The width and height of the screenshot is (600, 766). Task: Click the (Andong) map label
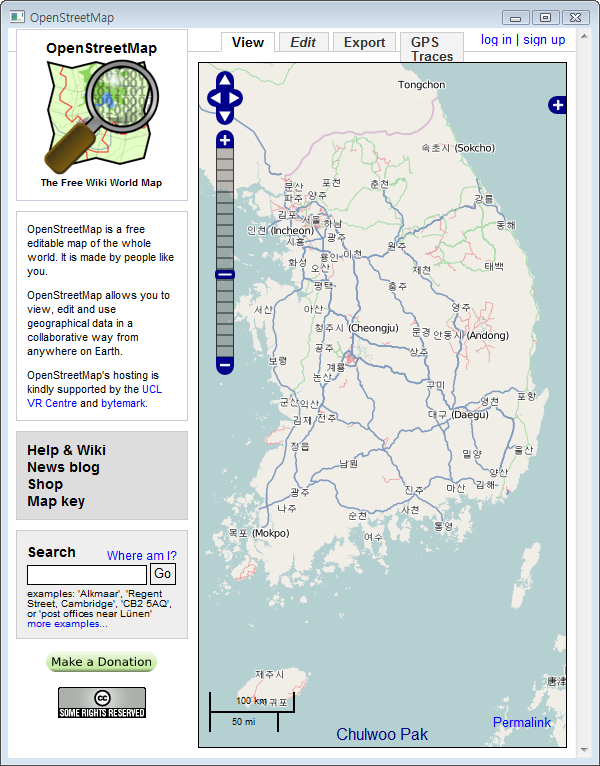[x=488, y=335]
